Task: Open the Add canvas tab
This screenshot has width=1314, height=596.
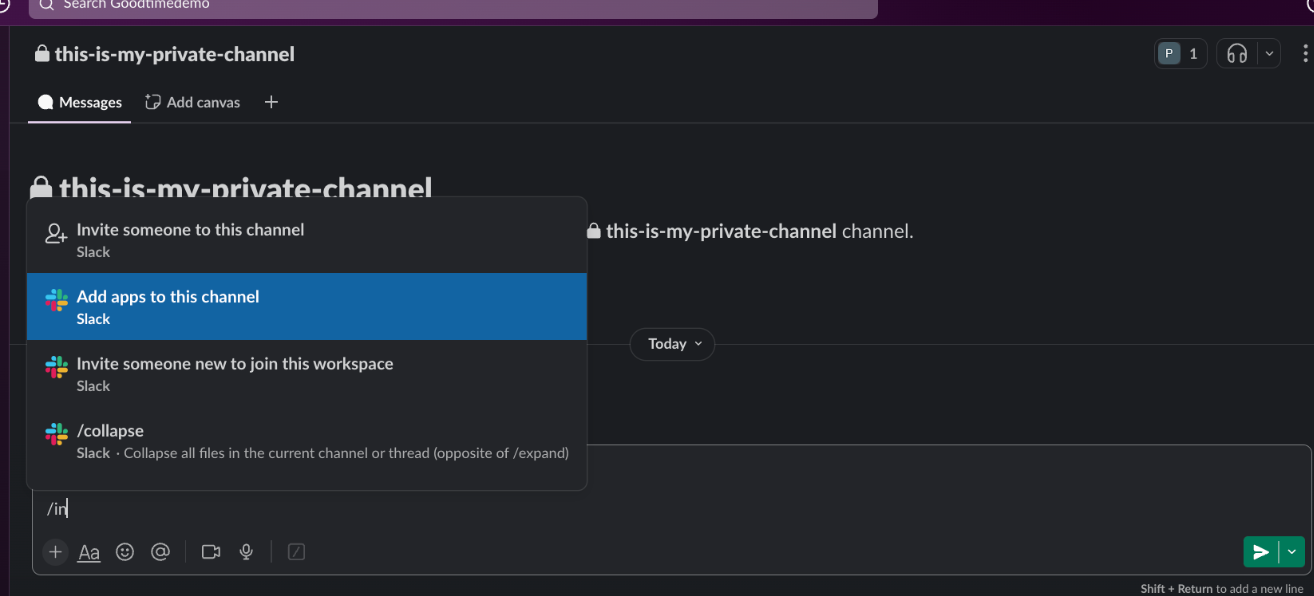Action: click(x=193, y=102)
